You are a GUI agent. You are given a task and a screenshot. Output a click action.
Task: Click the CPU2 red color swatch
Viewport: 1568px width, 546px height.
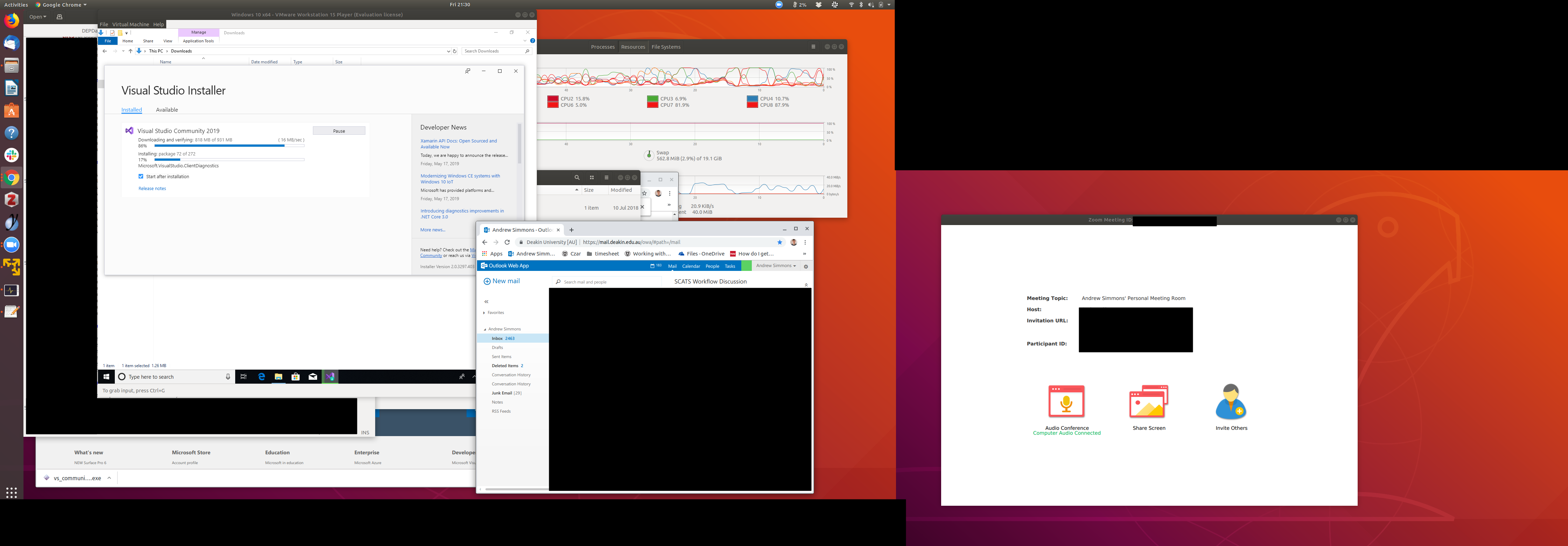tap(552, 99)
